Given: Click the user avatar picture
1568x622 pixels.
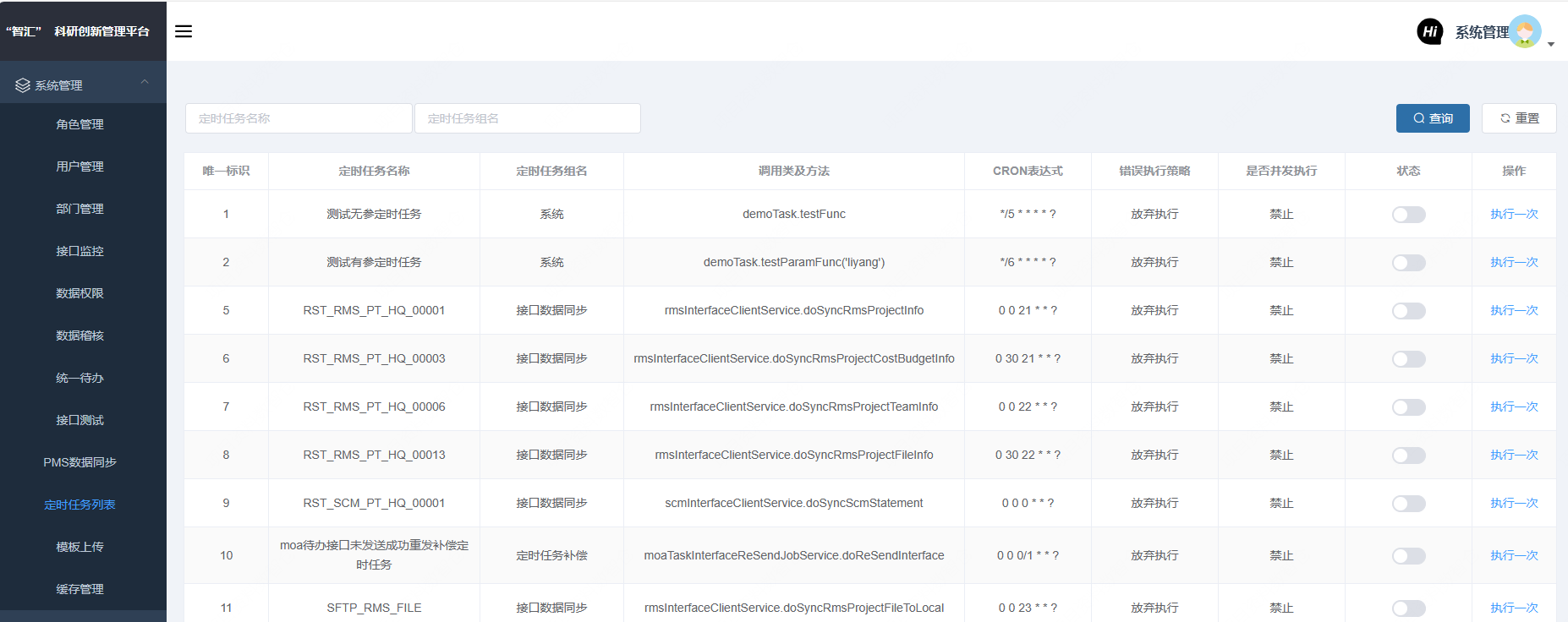Looking at the screenshot, I should (x=1525, y=32).
